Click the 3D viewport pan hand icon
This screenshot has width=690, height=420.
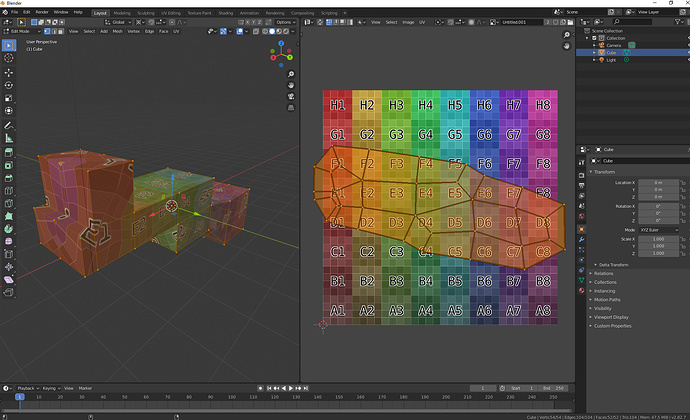pyautogui.click(x=291, y=85)
